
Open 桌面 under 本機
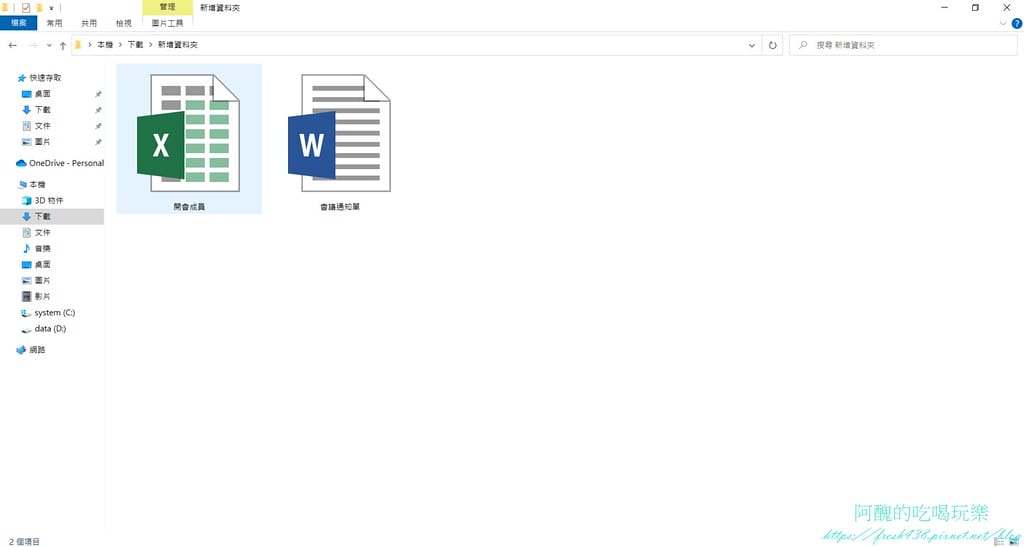click(x=42, y=264)
